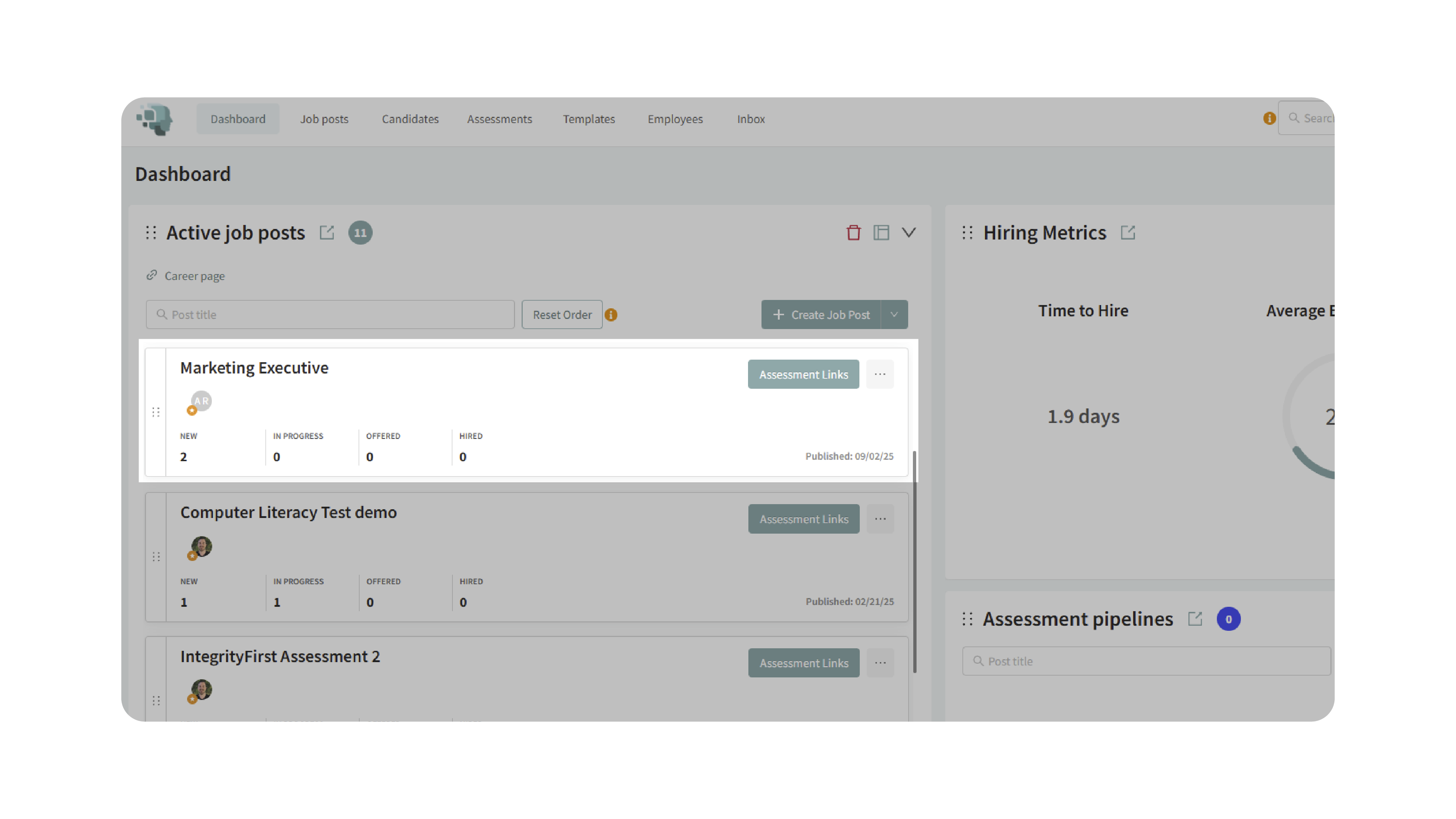Click the red trash icon in Active job posts
This screenshot has width=1456, height=819.
click(x=854, y=232)
